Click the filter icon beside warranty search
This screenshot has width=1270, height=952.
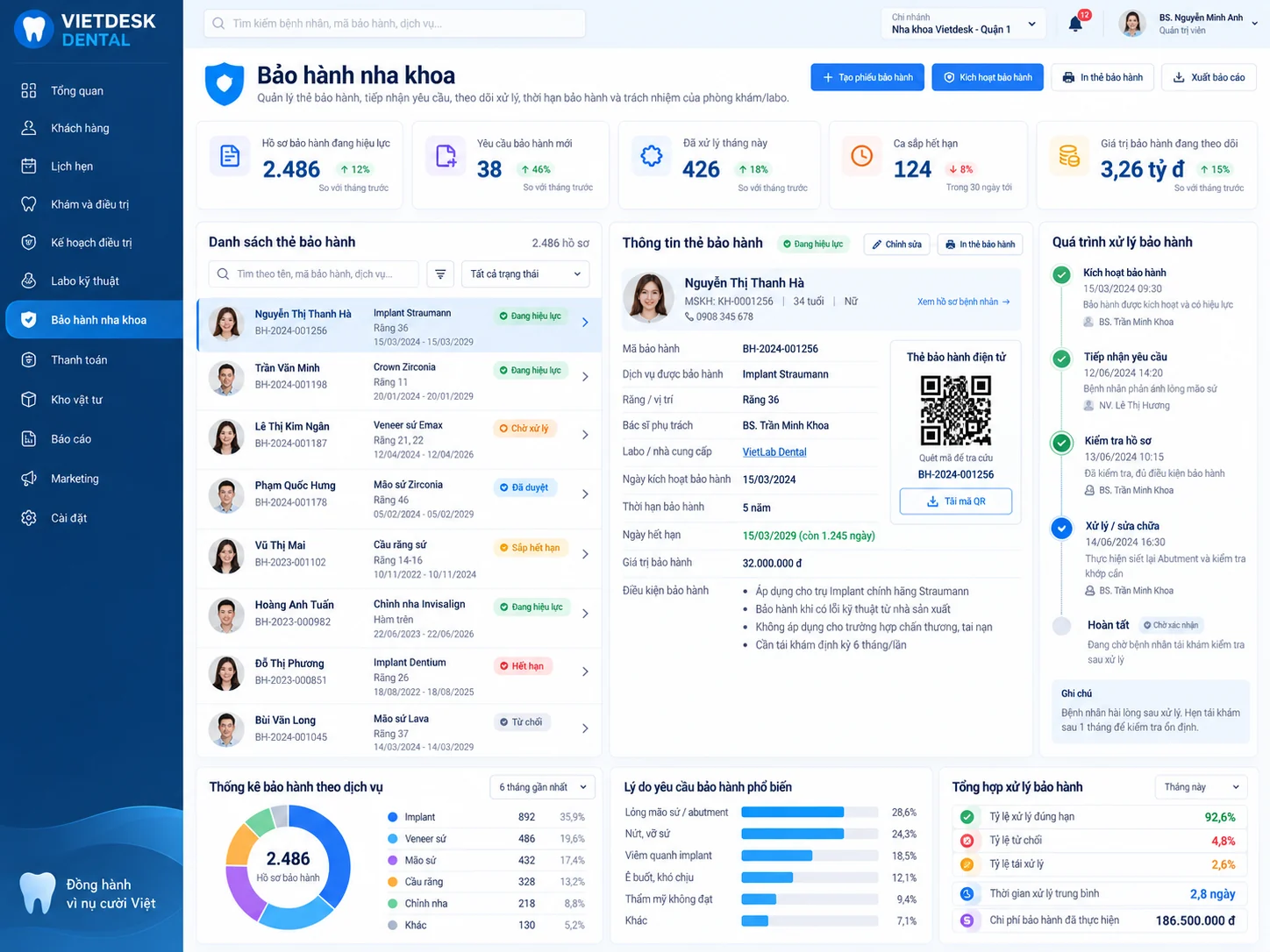[440, 274]
